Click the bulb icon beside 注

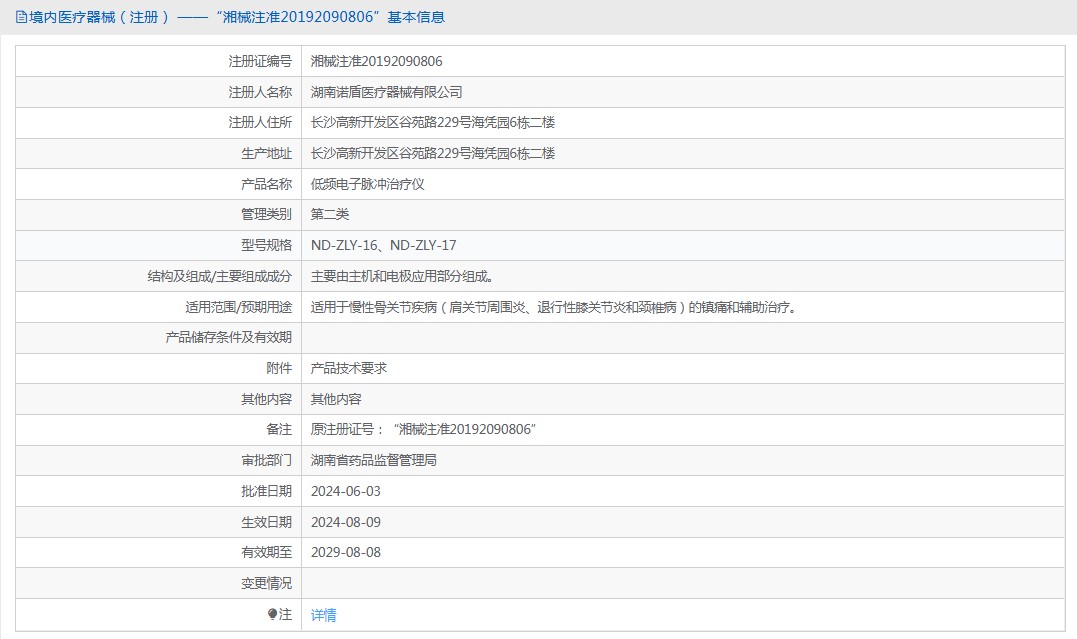pyautogui.click(x=273, y=614)
